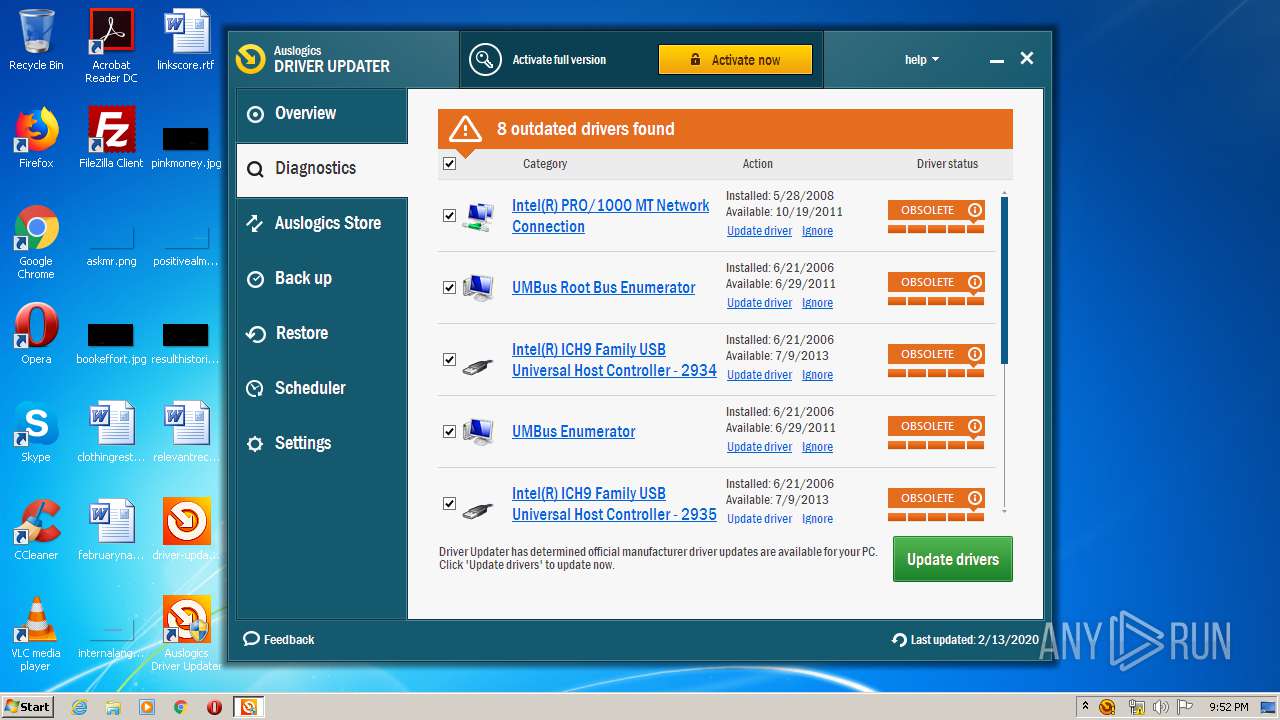This screenshot has height=720, width=1280.
Task: Expand the help dropdown menu
Action: (921, 60)
